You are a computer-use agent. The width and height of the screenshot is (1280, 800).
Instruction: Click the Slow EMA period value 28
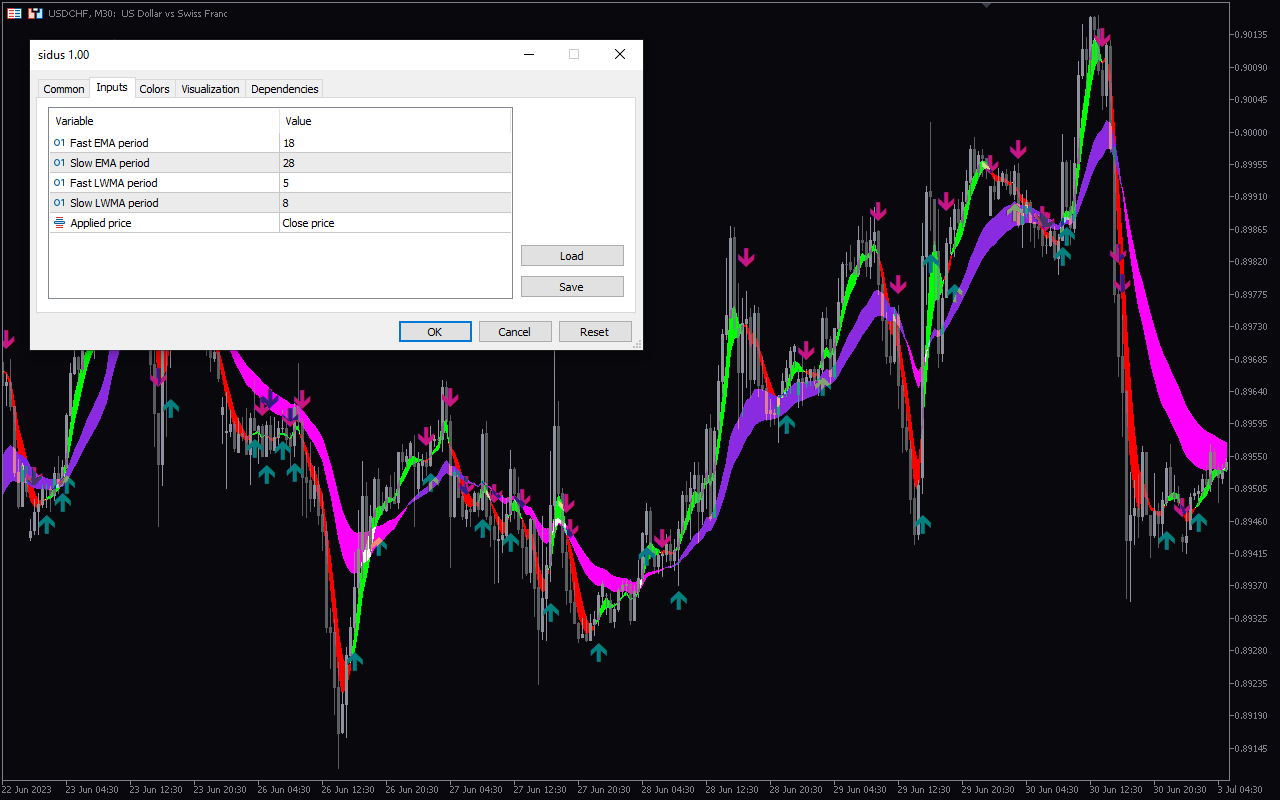tap(395, 163)
